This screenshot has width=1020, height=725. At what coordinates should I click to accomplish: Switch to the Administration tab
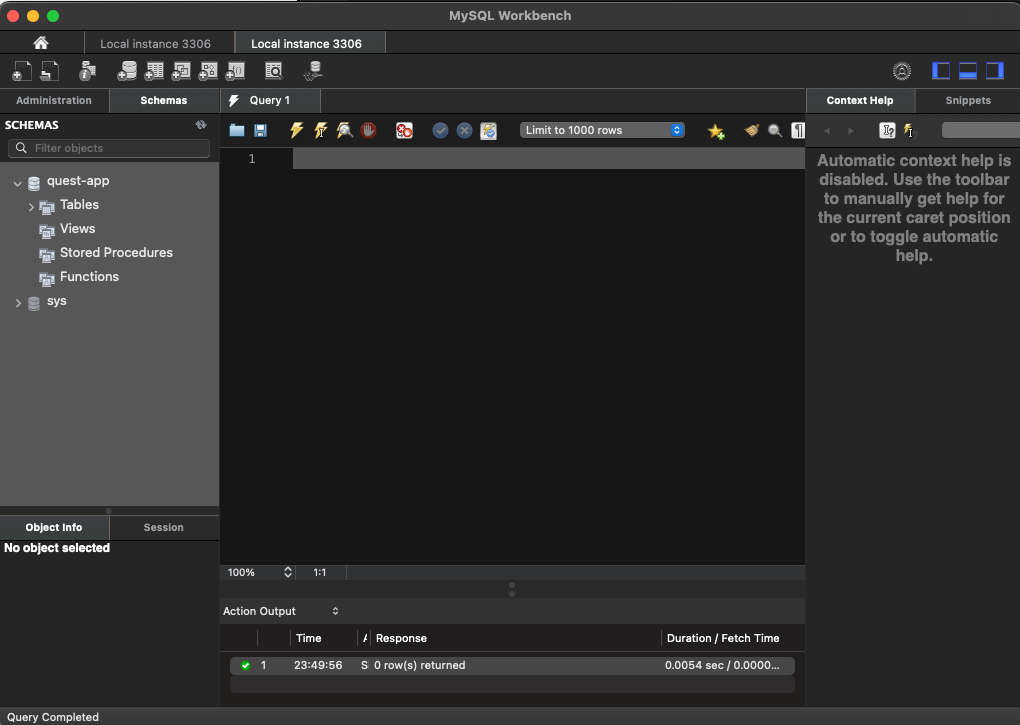click(x=54, y=101)
